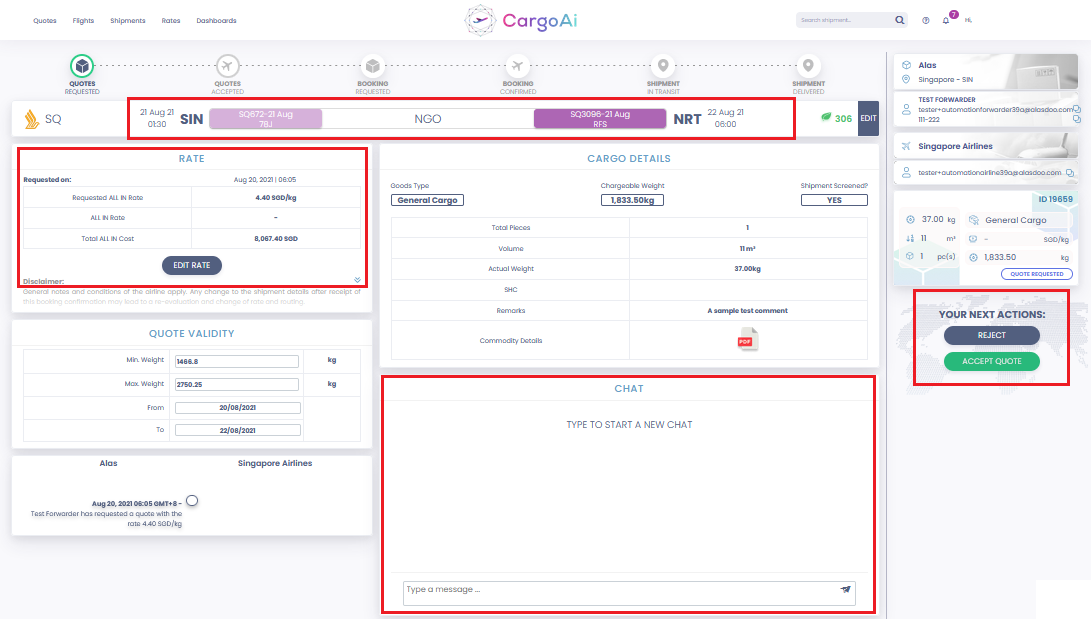Select the SQ3096 RFS segment

tap(600, 119)
